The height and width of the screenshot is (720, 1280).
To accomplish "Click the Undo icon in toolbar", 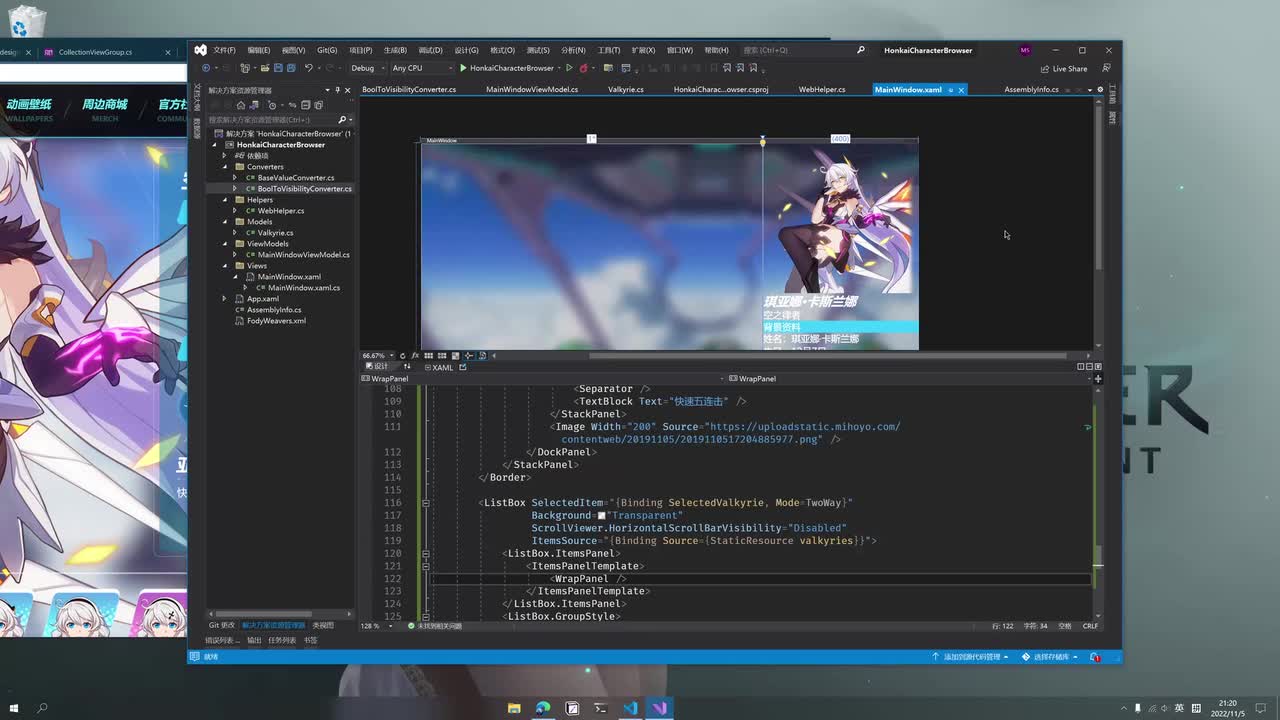I will click(x=308, y=68).
